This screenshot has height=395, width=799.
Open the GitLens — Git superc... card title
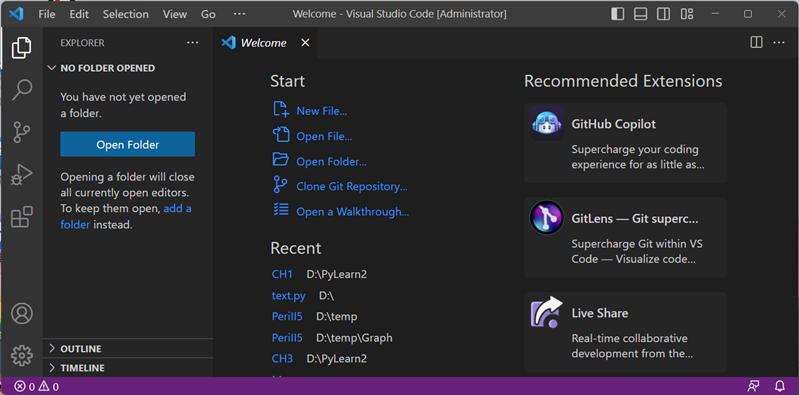pos(635,219)
